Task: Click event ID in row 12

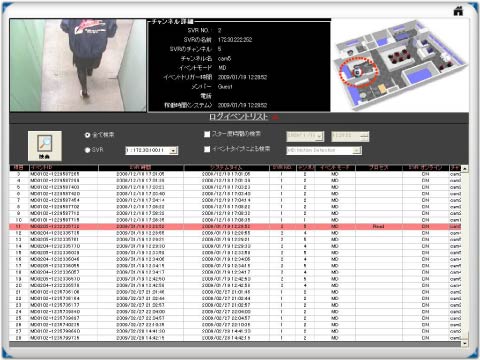Action: (x=55, y=233)
